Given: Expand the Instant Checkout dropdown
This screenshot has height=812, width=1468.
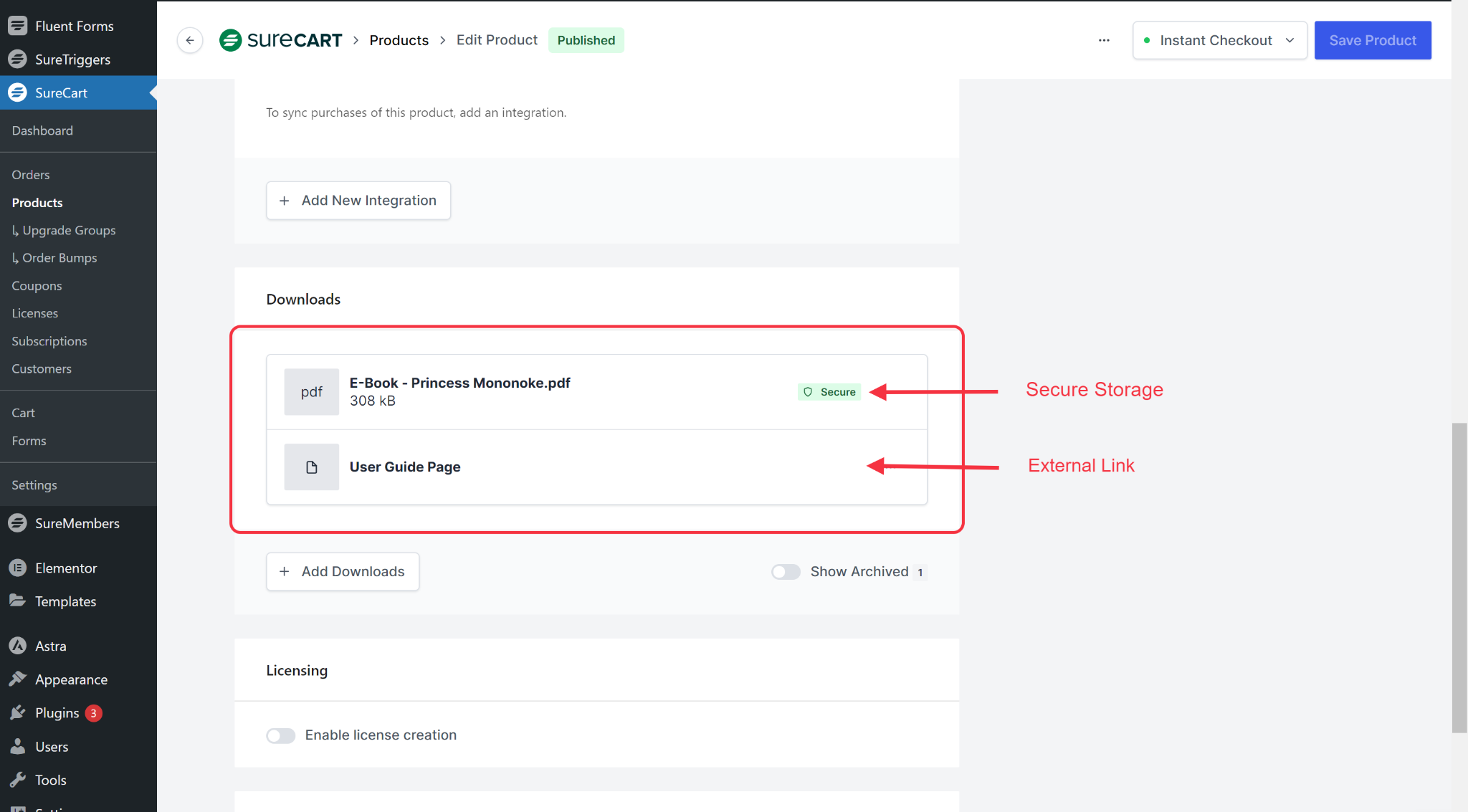Looking at the screenshot, I should [x=1219, y=40].
